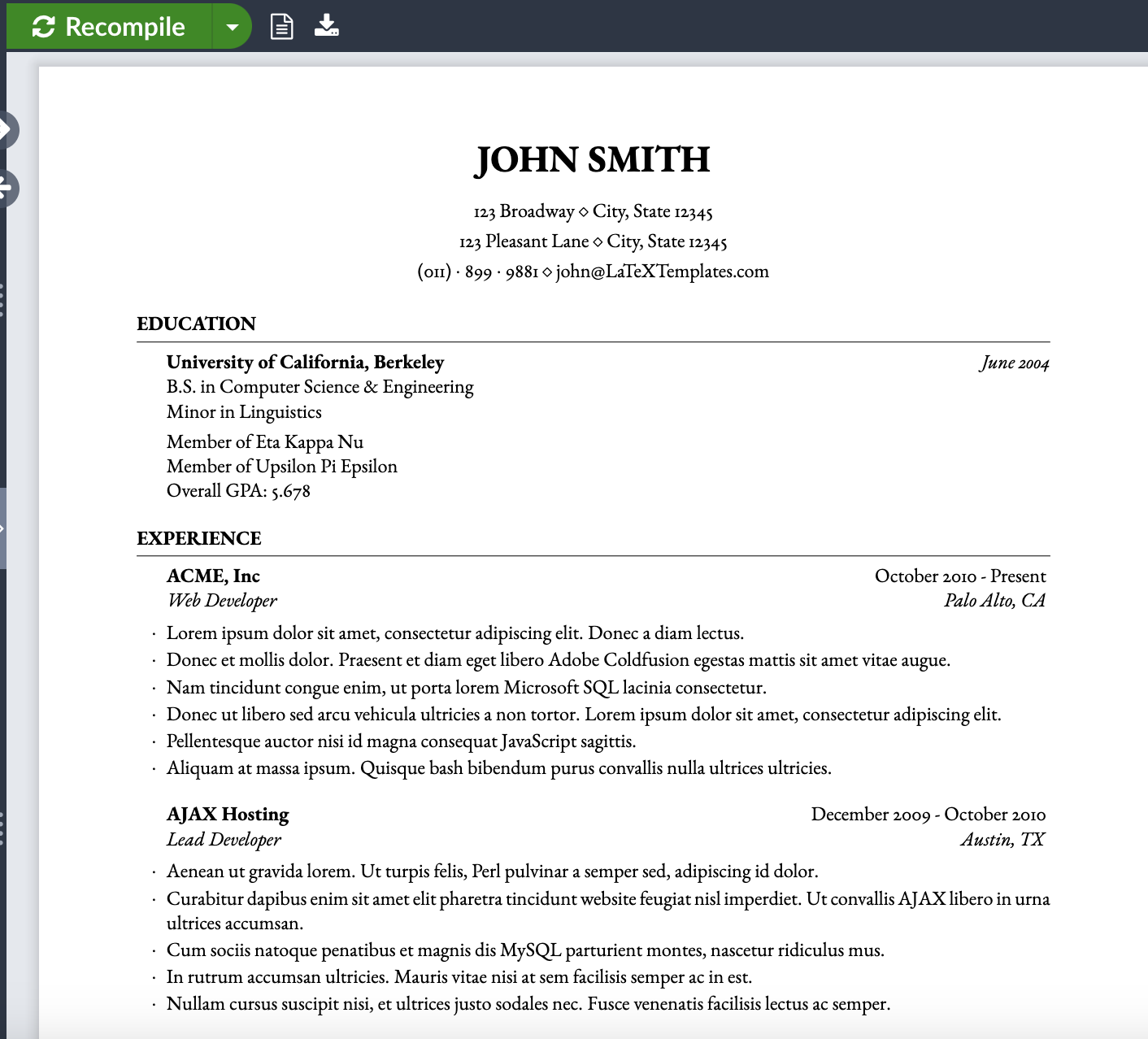Screen dimensions: 1148x1039
Task: Click the bullet starting 'Aenean ut gravida lorem'
Action: 493,872
